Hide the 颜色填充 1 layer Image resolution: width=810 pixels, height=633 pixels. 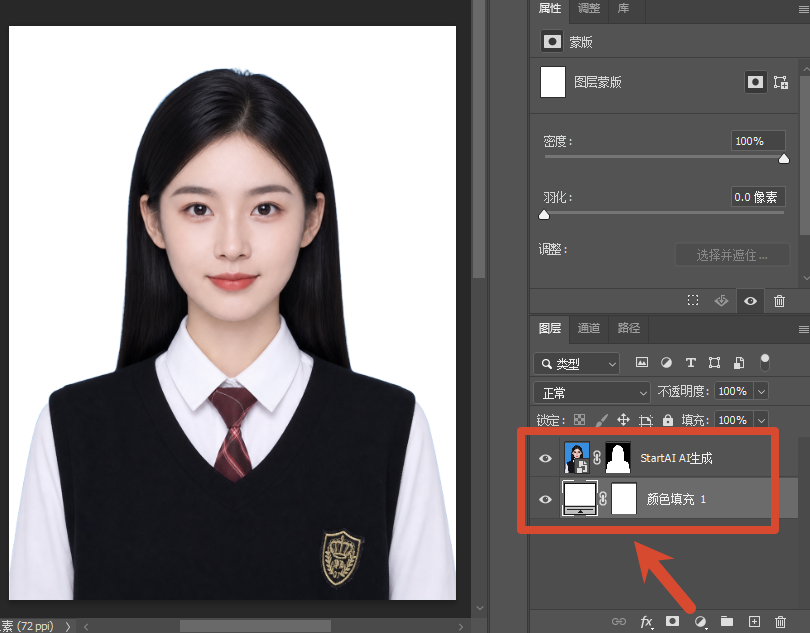tap(545, 499)
